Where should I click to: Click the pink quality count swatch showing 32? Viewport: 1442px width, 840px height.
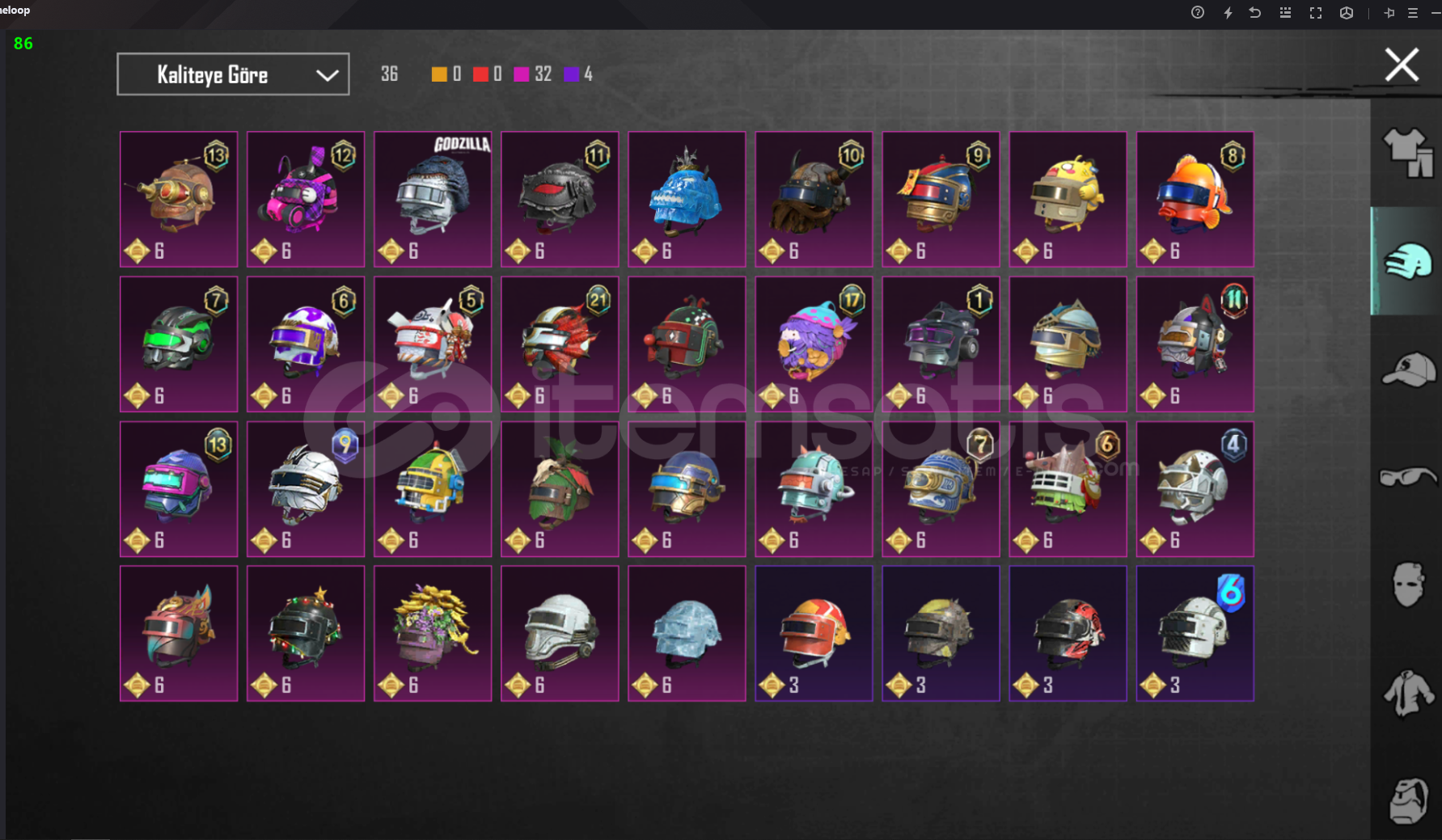522,74
